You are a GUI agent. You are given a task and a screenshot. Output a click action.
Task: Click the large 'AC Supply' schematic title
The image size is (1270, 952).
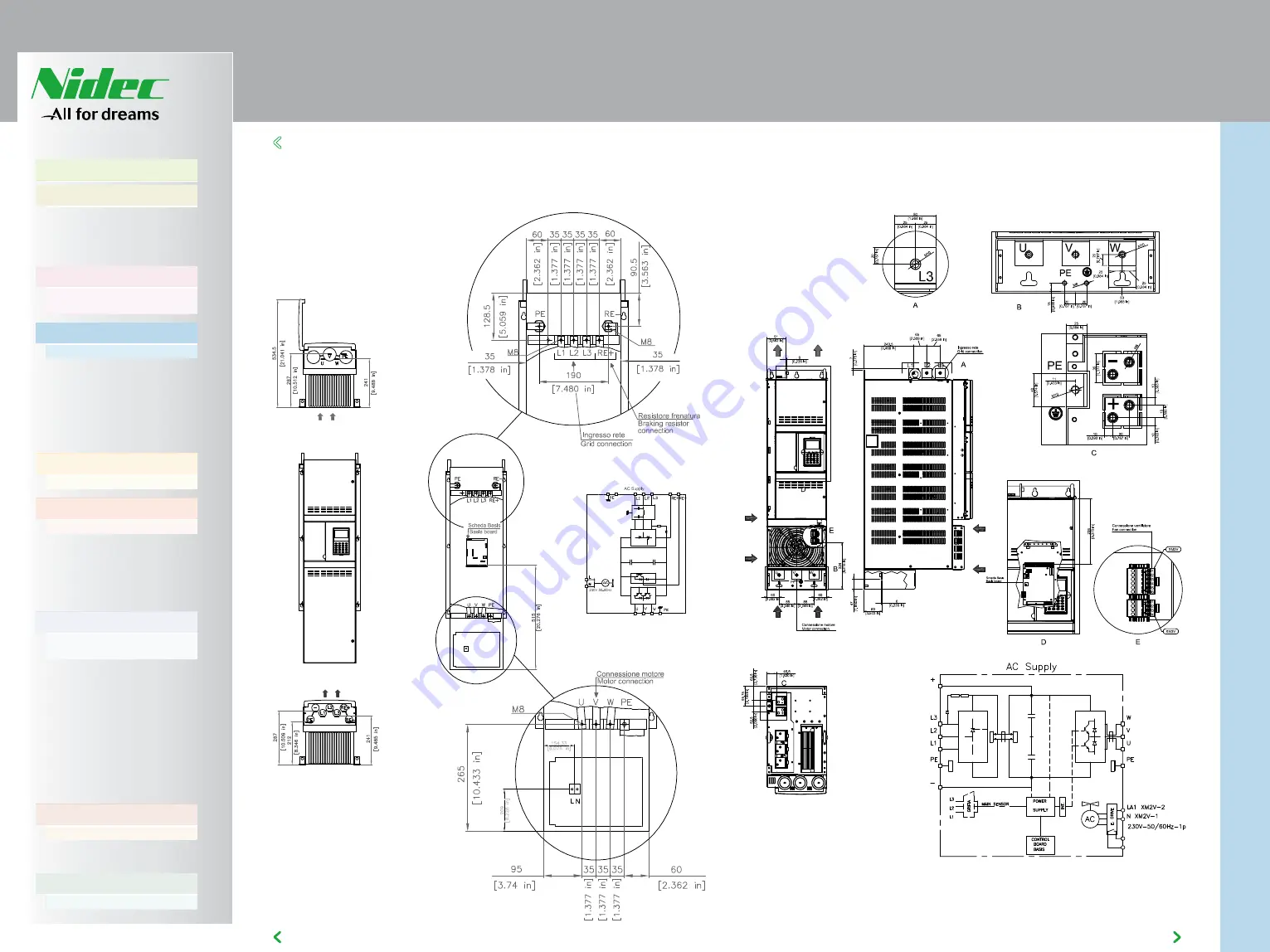[x=1031, y=667]
